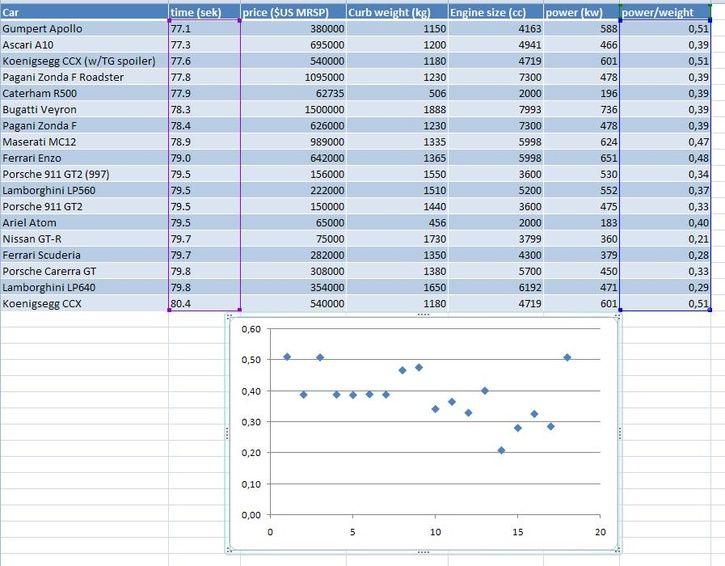Click the 'Pagani Zonda F Roadster' cell
The width and height of the screenshot is (725, 566).
tap(84, 77)
